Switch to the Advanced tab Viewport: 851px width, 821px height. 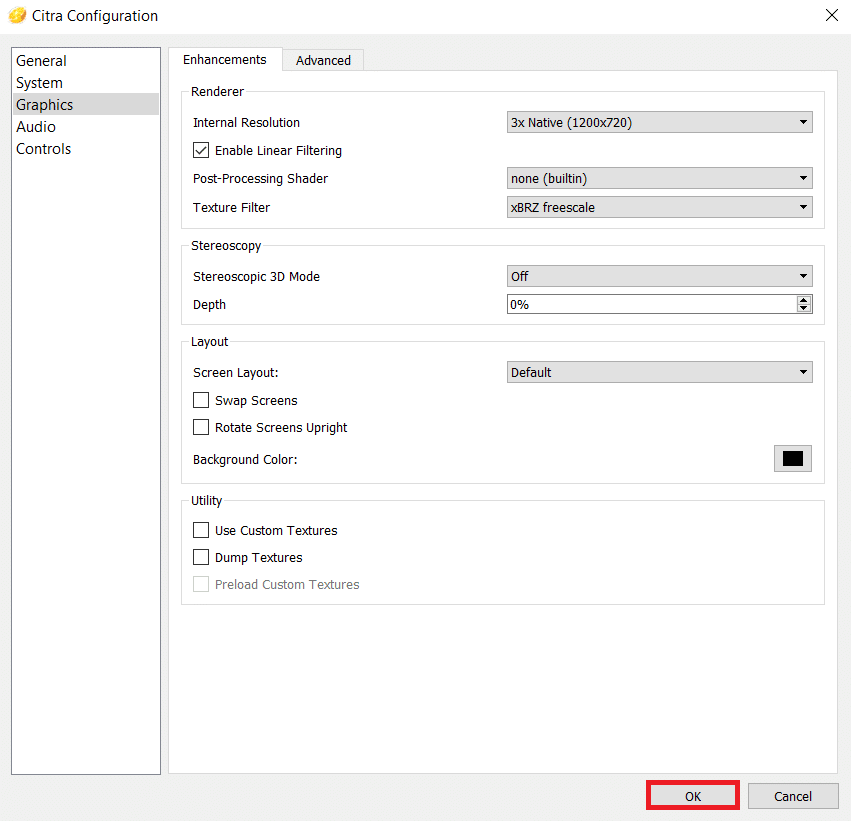coord(323,61)
